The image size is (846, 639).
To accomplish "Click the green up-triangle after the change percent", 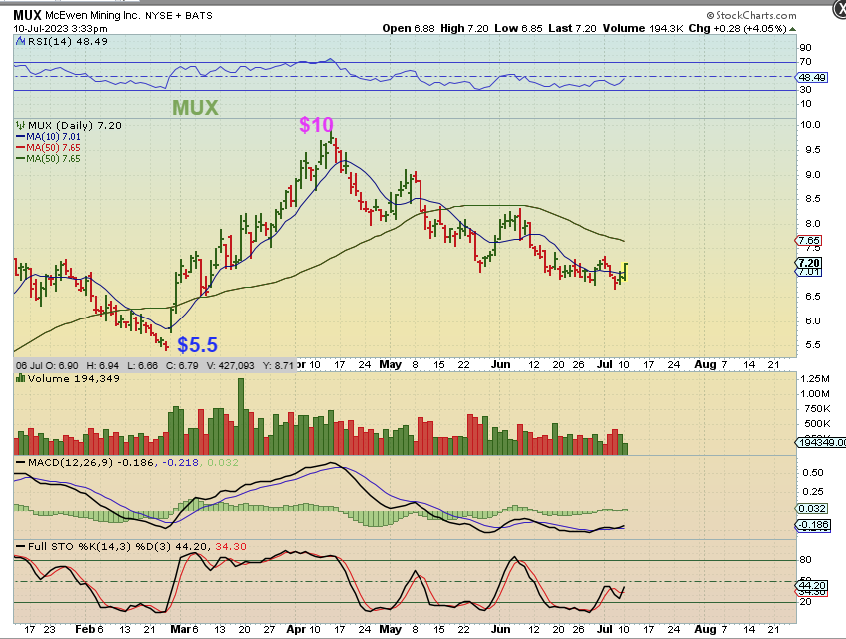I will pos(792,29).
